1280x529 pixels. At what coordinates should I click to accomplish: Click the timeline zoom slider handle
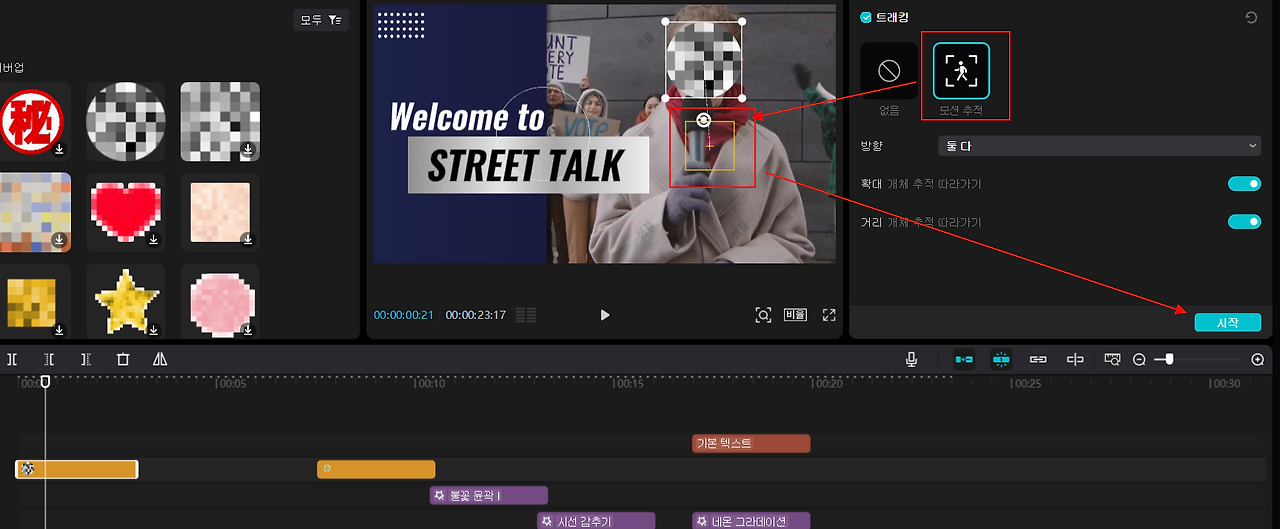(x=1168, y=359)
